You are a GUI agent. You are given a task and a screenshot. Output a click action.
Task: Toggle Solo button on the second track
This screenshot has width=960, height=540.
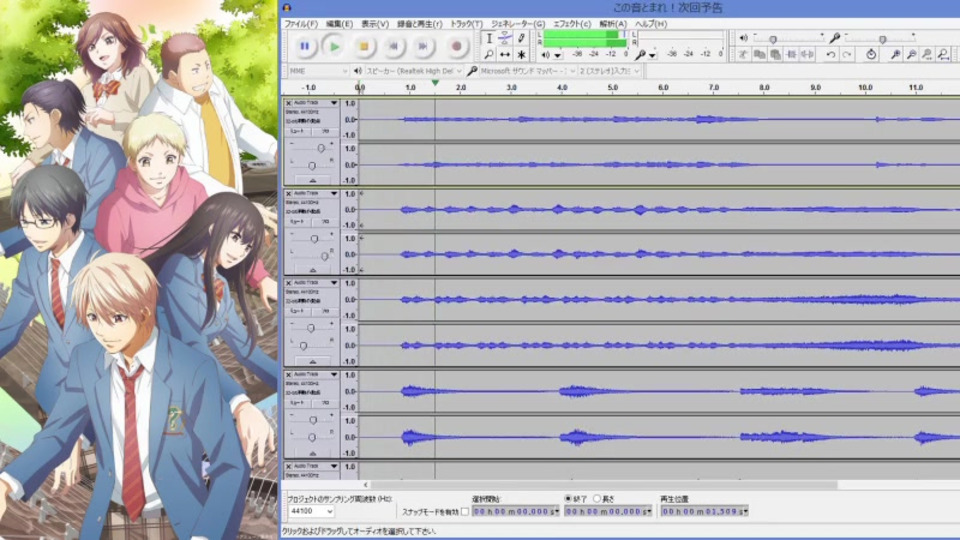pos(325,221)
